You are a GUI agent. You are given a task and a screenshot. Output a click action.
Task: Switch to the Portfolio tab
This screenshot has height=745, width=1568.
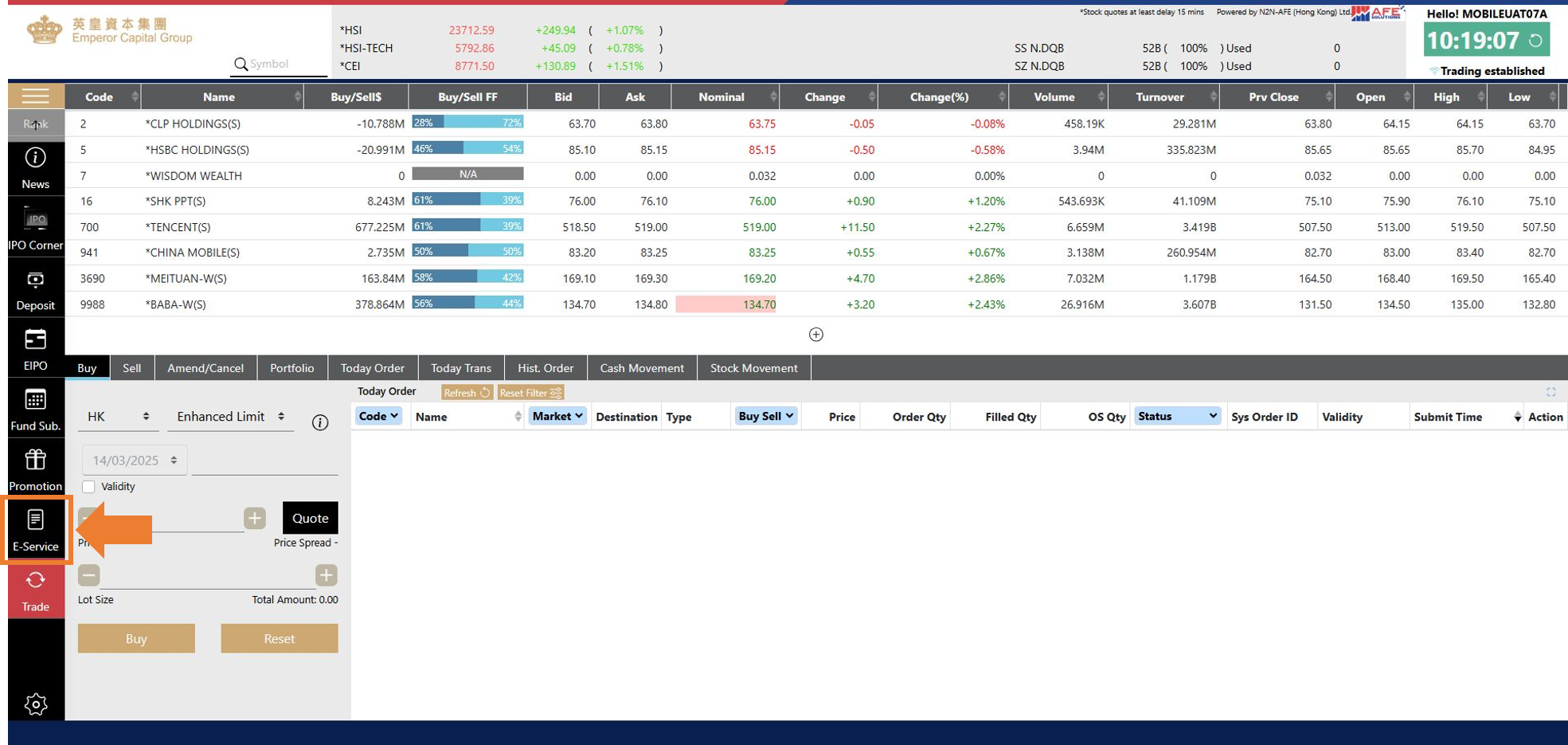292,368
